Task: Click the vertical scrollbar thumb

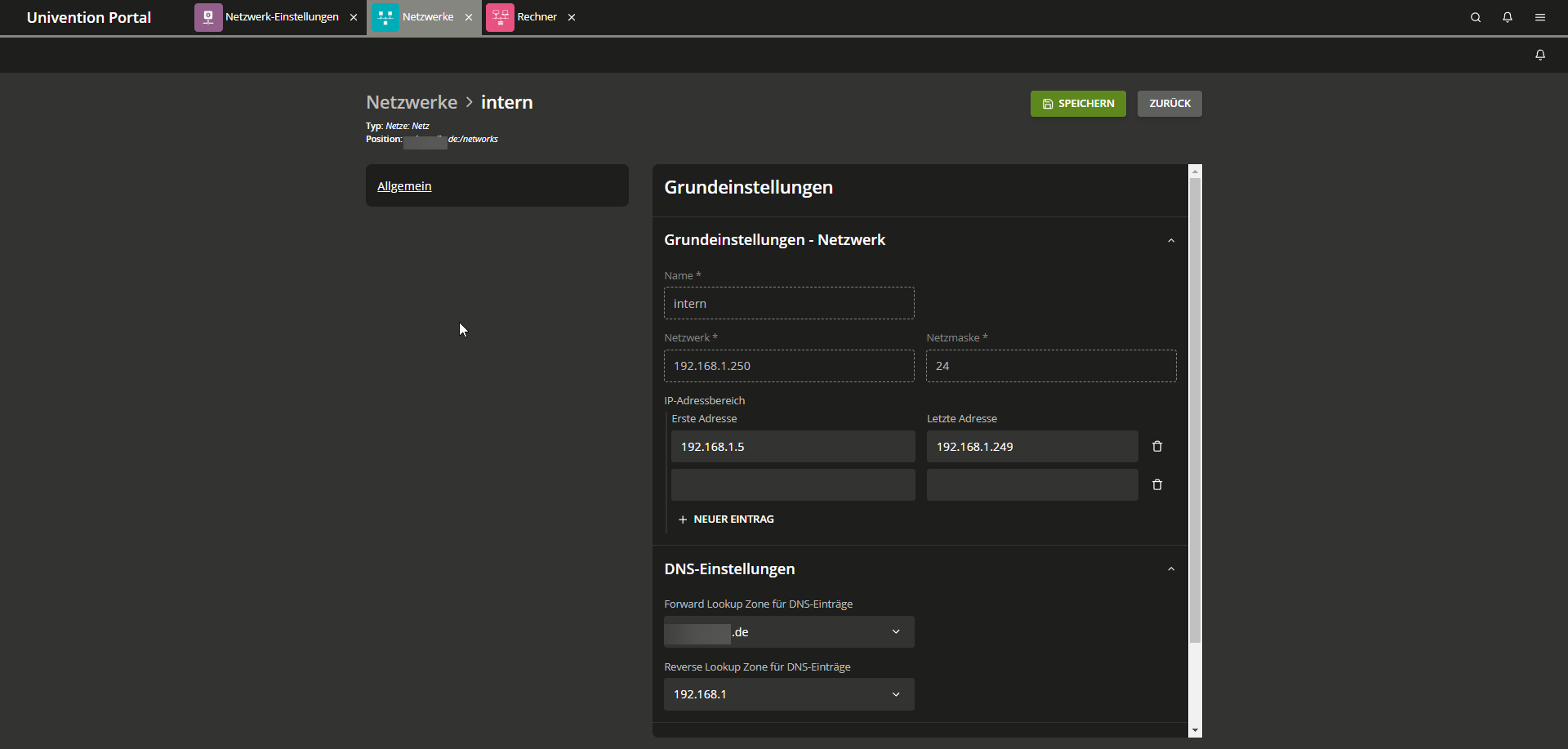Action: (1196, 411)
